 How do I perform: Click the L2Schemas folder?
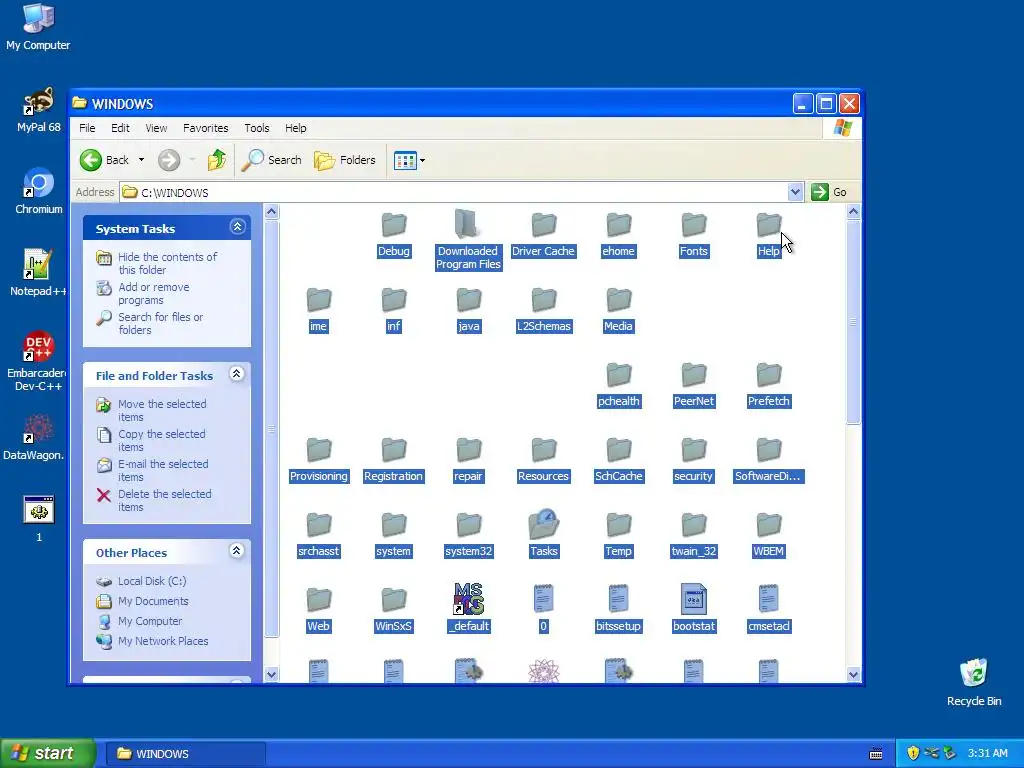pyautogui.click(x=543, y=311)
